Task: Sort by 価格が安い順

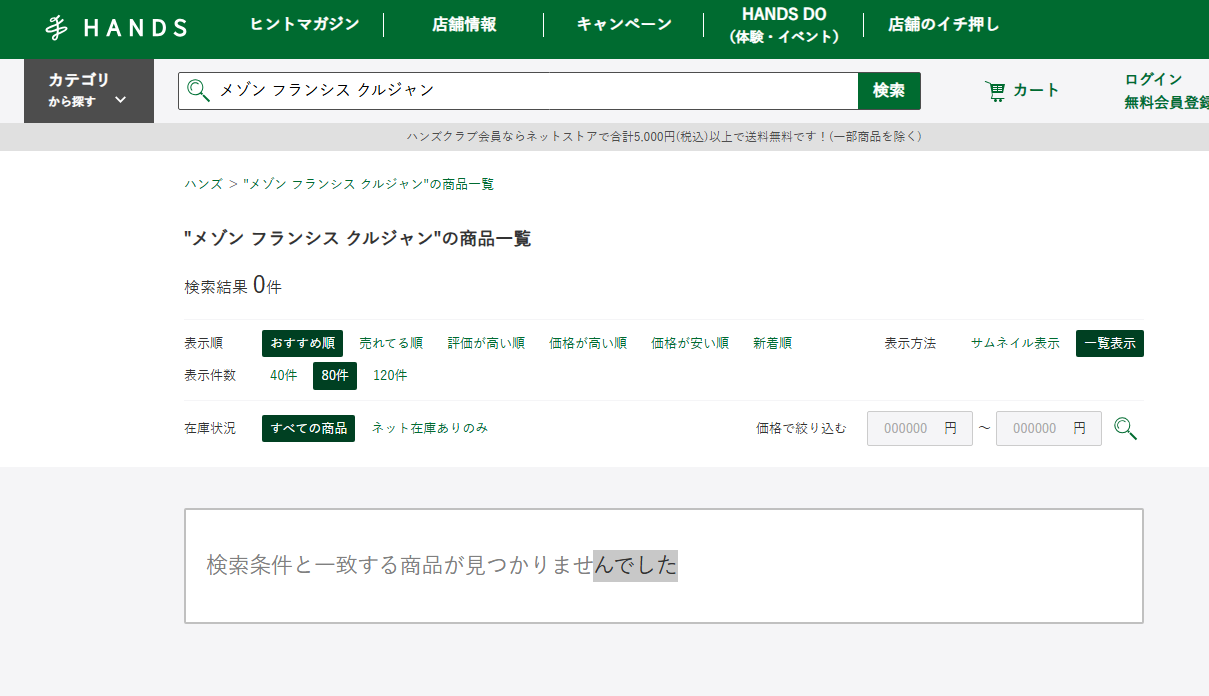Action: (690, 343)
